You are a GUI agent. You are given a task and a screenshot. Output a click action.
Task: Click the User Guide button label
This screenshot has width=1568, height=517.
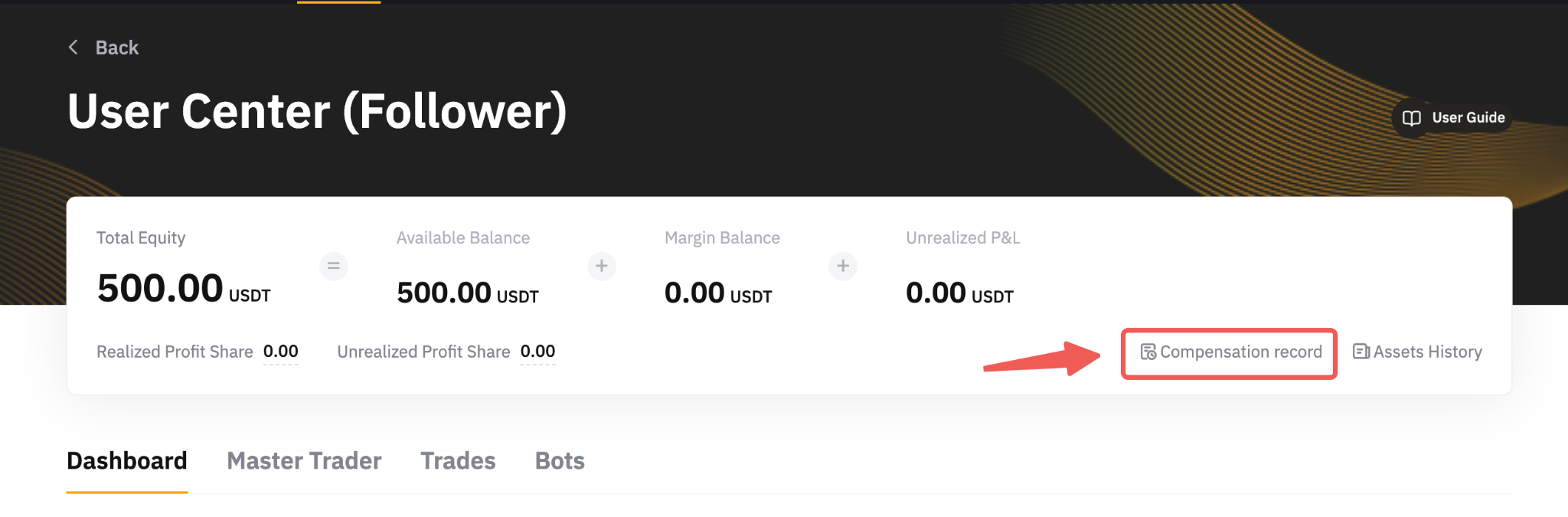coord(1468,118)
